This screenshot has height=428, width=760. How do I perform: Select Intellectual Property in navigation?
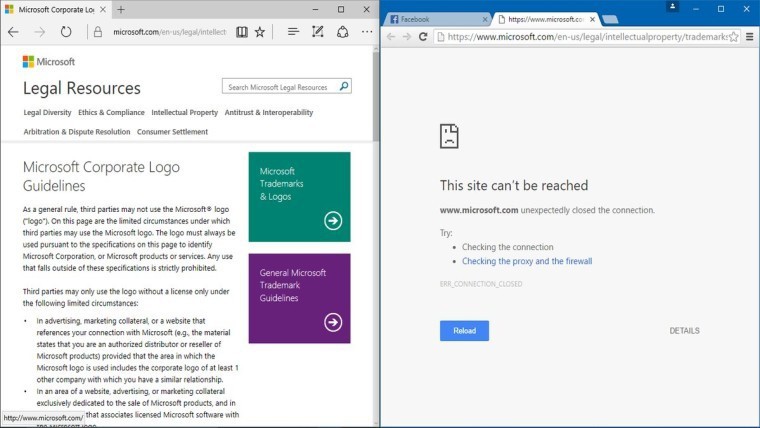(185, 113)
